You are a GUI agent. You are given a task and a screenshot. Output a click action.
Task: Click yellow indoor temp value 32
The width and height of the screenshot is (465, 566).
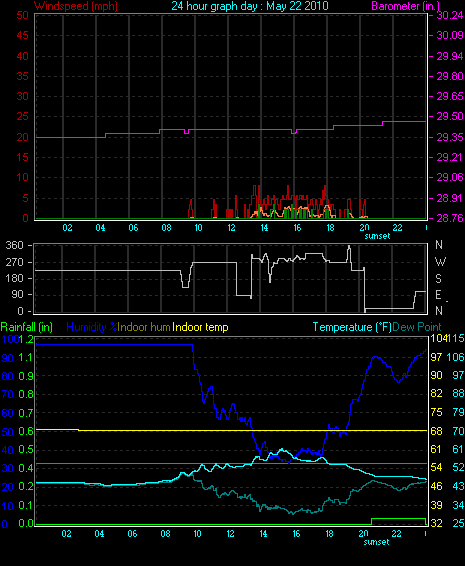click(x=436, y=523)
